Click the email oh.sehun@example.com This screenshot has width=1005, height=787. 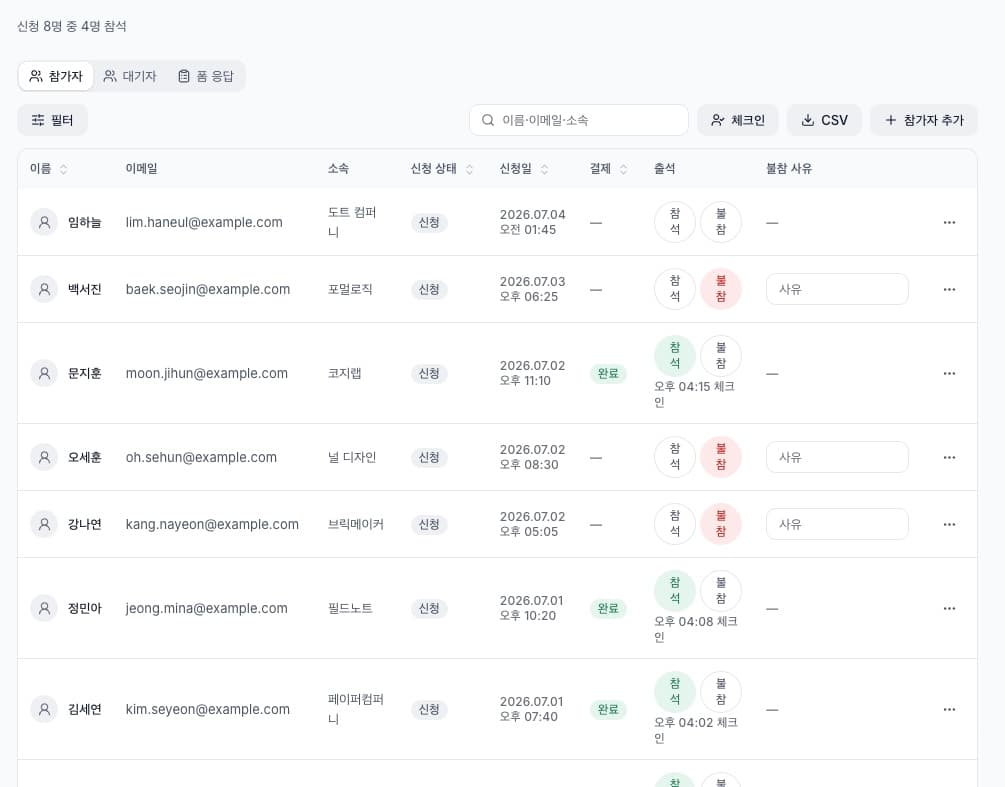pyautogui.click(x=201, y=457)
